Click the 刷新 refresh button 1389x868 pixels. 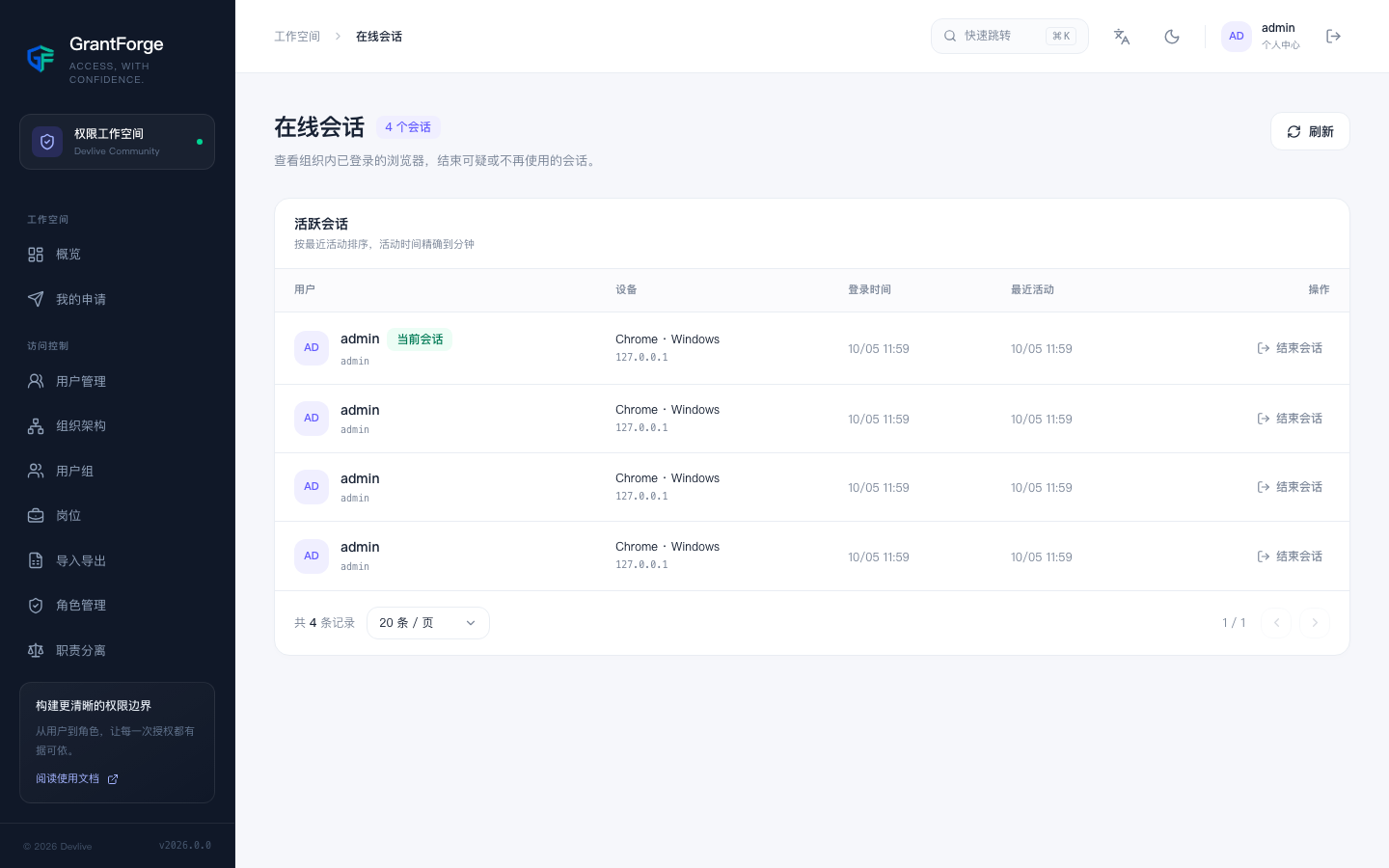pos(1310,131)
